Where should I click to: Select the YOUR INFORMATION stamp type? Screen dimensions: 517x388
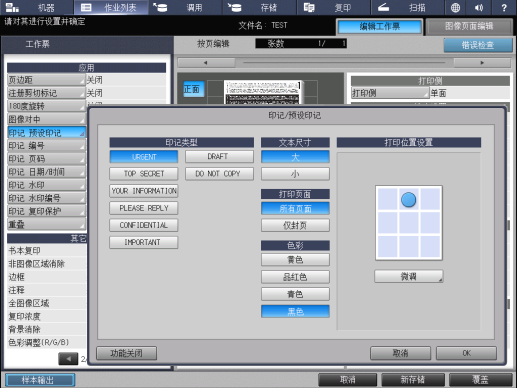(144, 191)
